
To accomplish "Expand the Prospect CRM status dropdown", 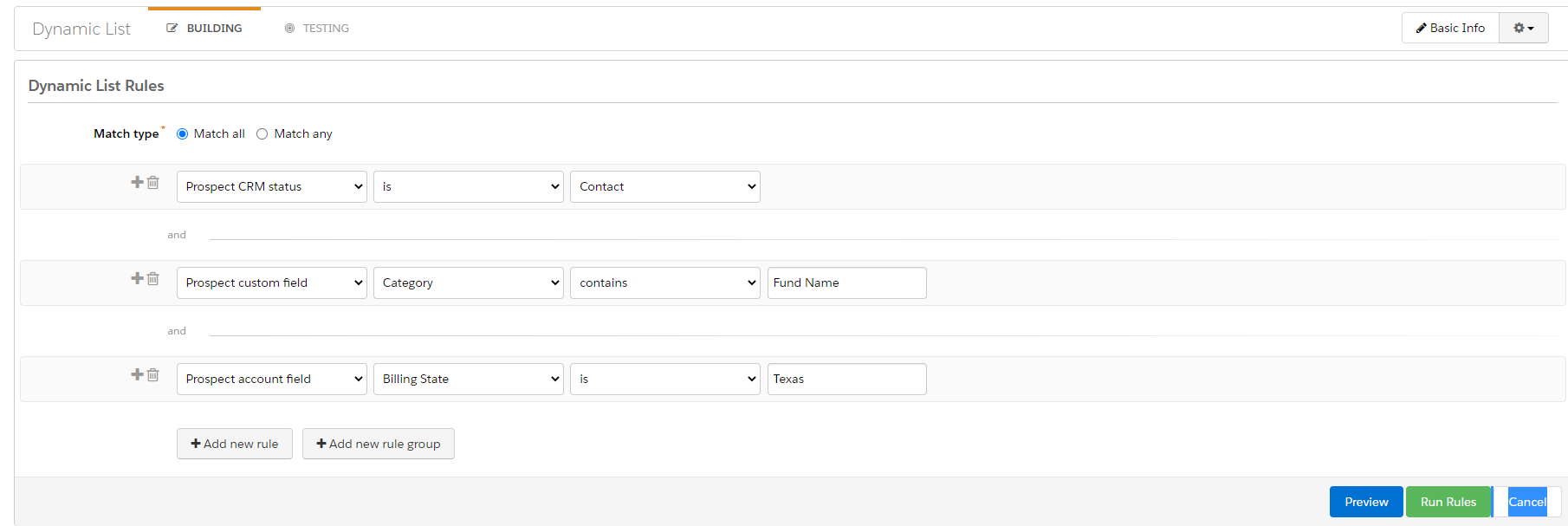I will tap(271, 187).
